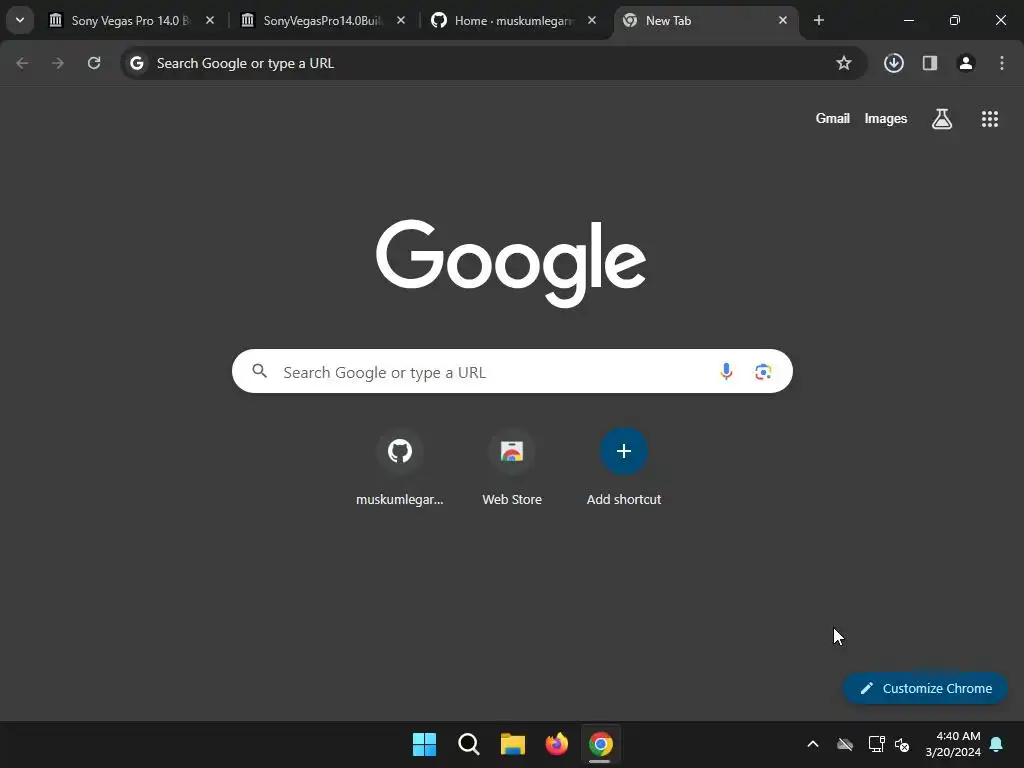Bookmark this tab with the star icon

(x=844, y=63)
